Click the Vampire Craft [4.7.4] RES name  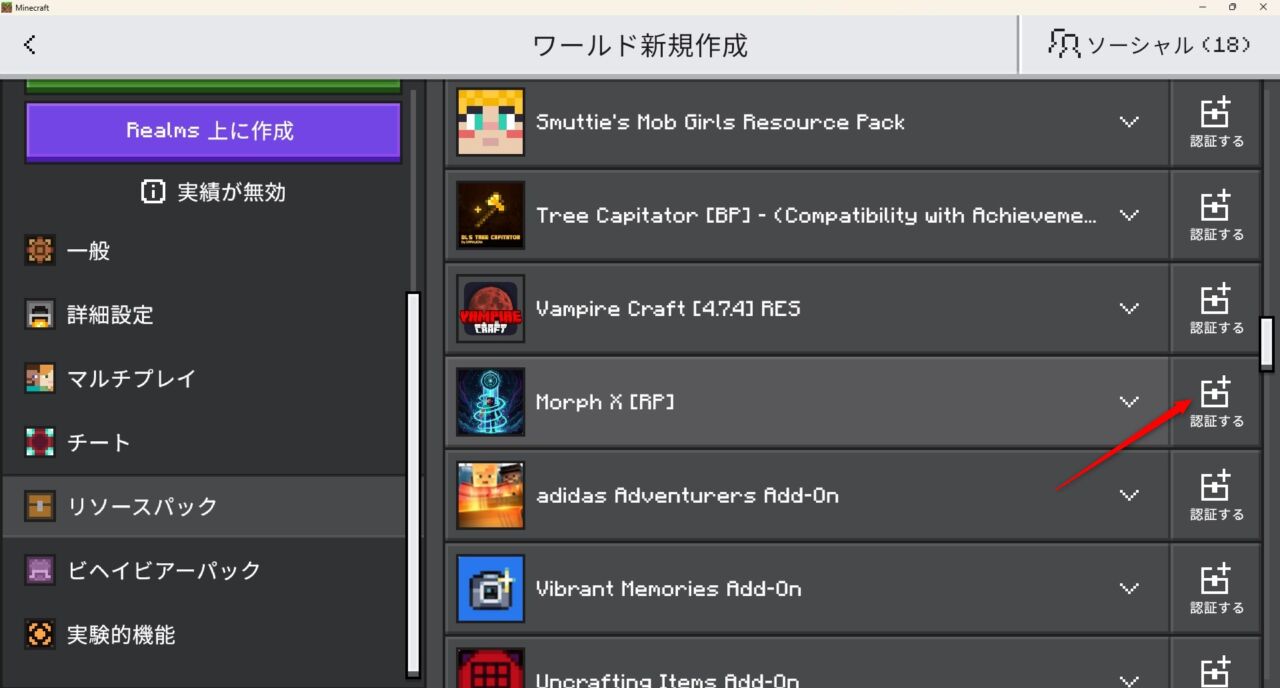(x=668, y=308)
